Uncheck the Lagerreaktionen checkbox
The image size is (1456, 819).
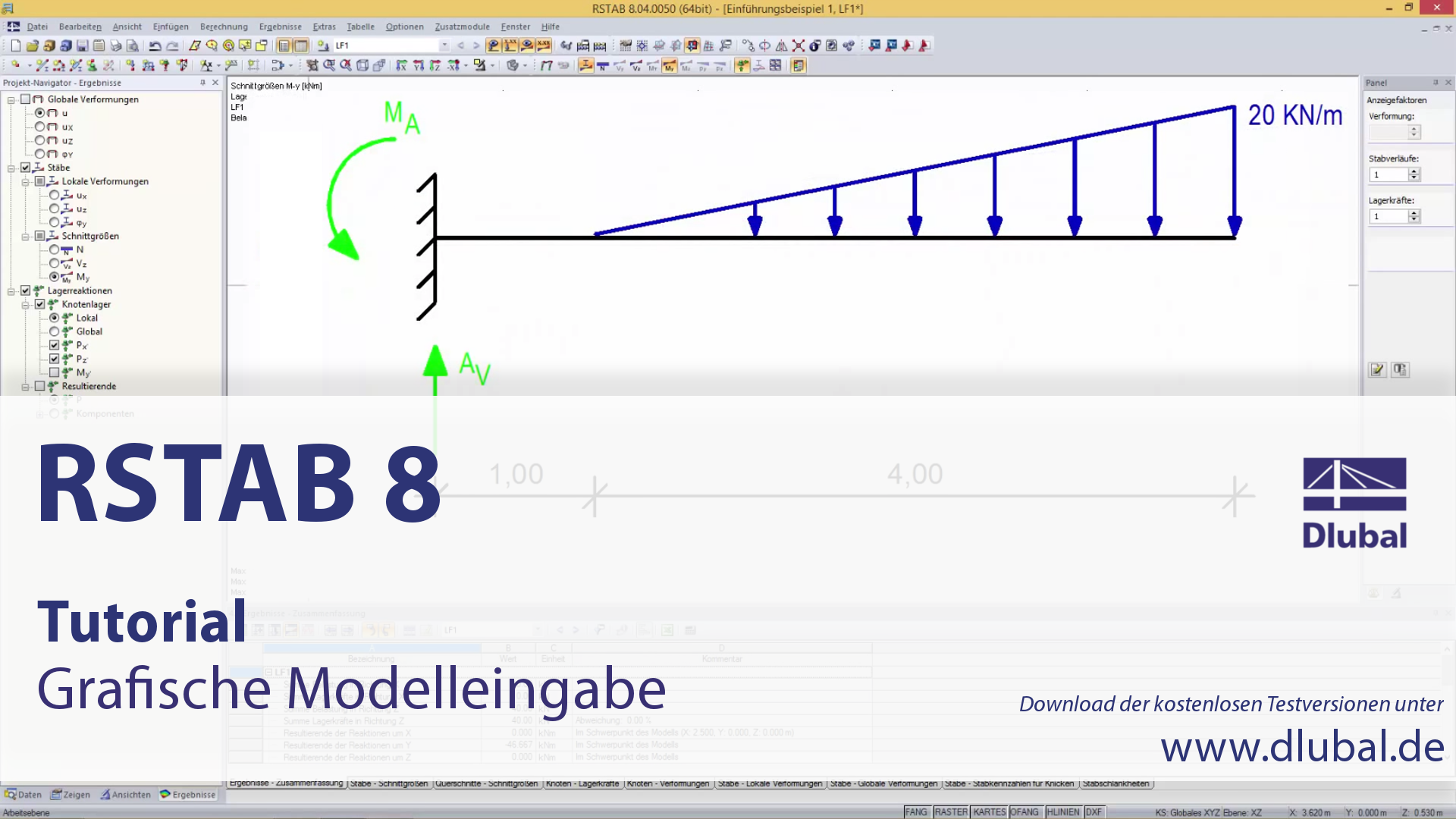click(x=25, y=290)
